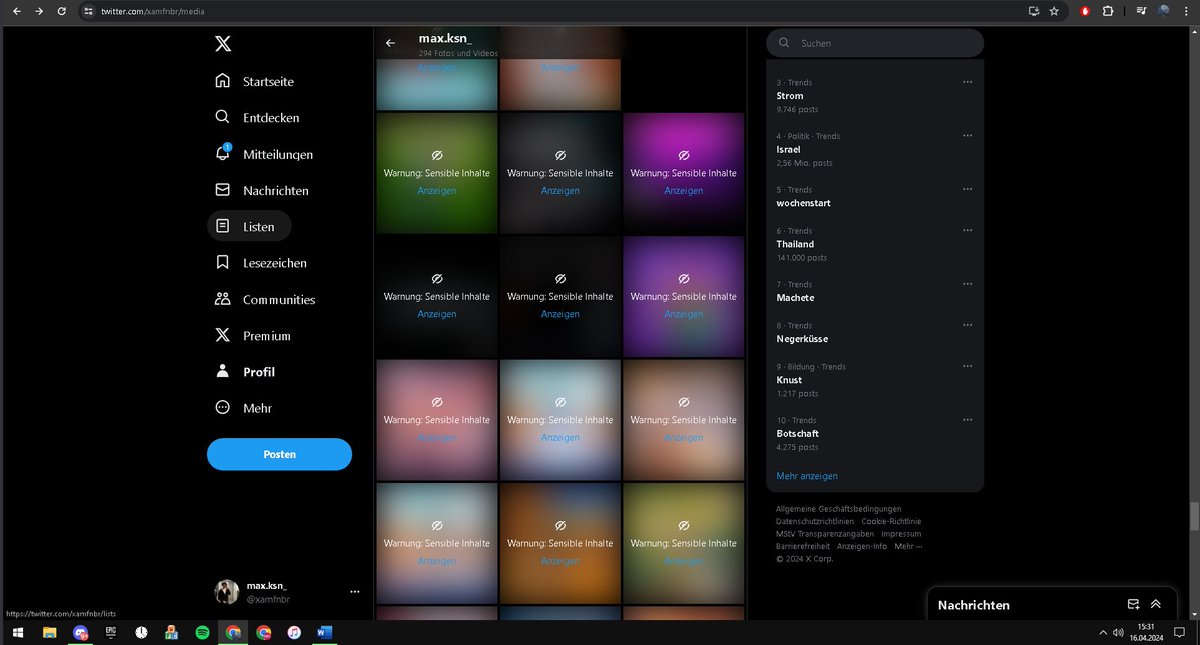
Task: Open Entdecken search icon in sidebar
Action: tap(223, 117)
